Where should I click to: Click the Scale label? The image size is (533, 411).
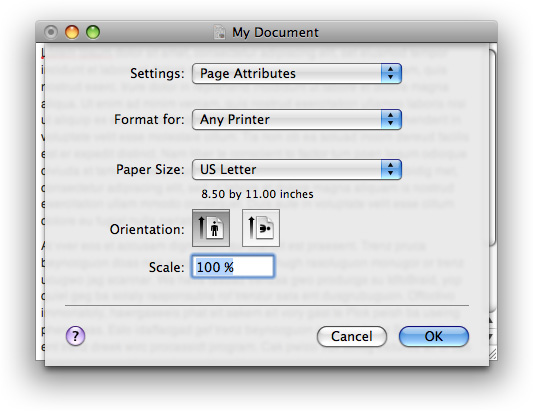167,267
